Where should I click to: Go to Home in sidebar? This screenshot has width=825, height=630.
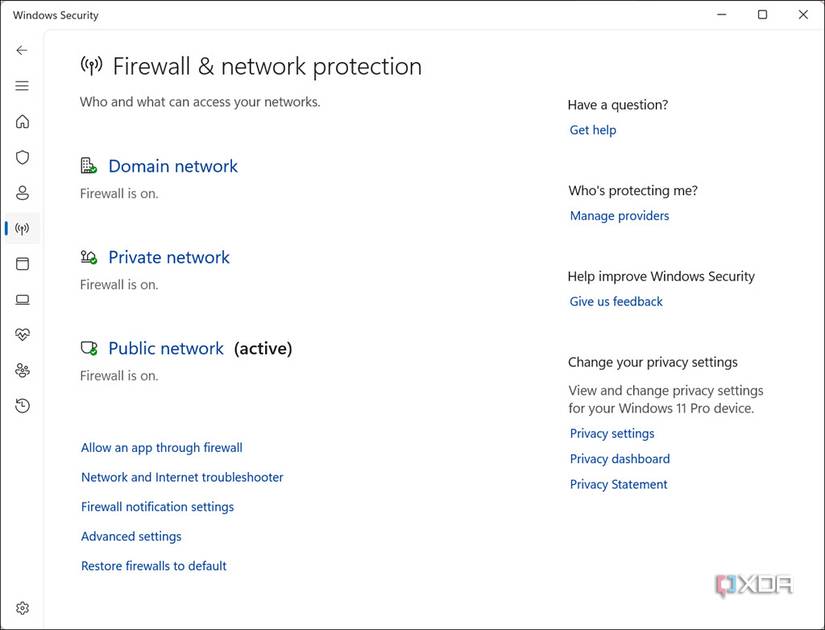click(22, 122)
